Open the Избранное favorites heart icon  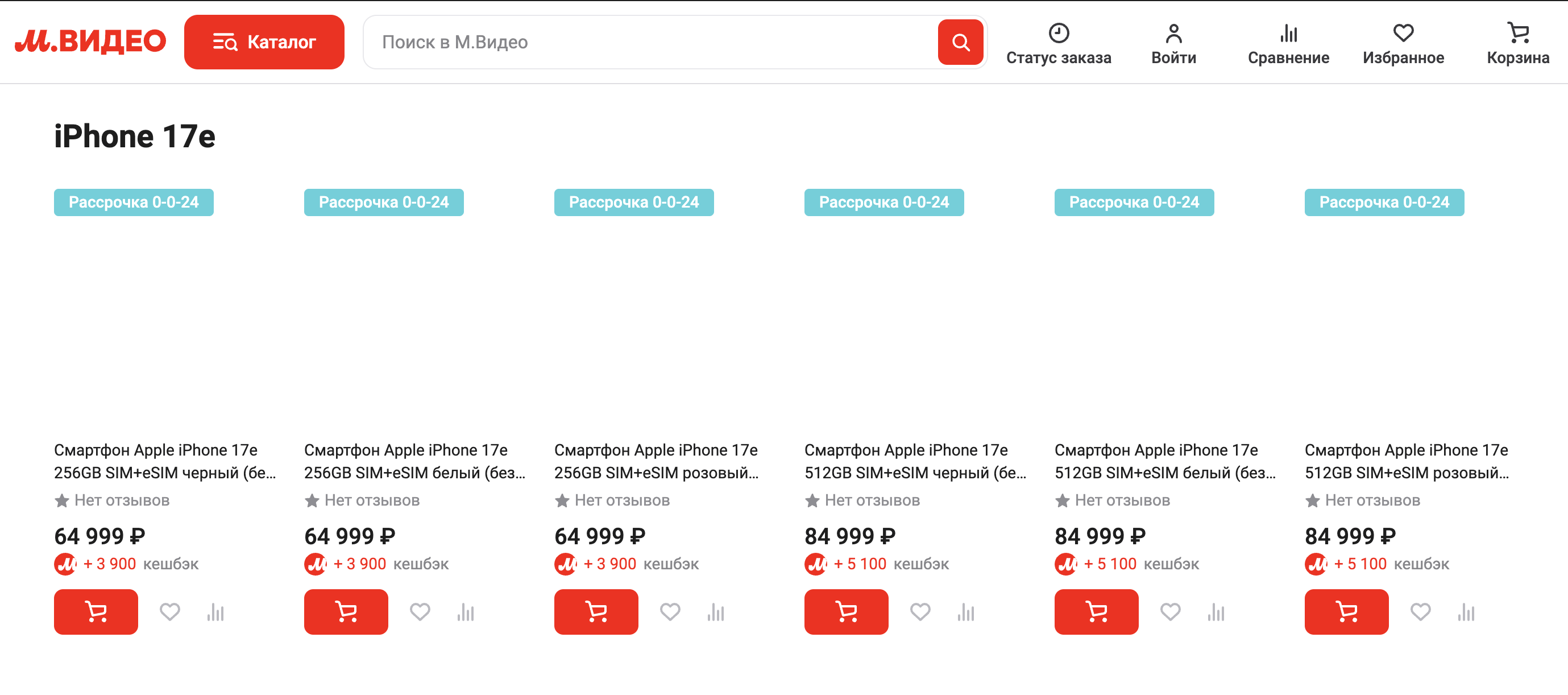tap(1403, 34)
